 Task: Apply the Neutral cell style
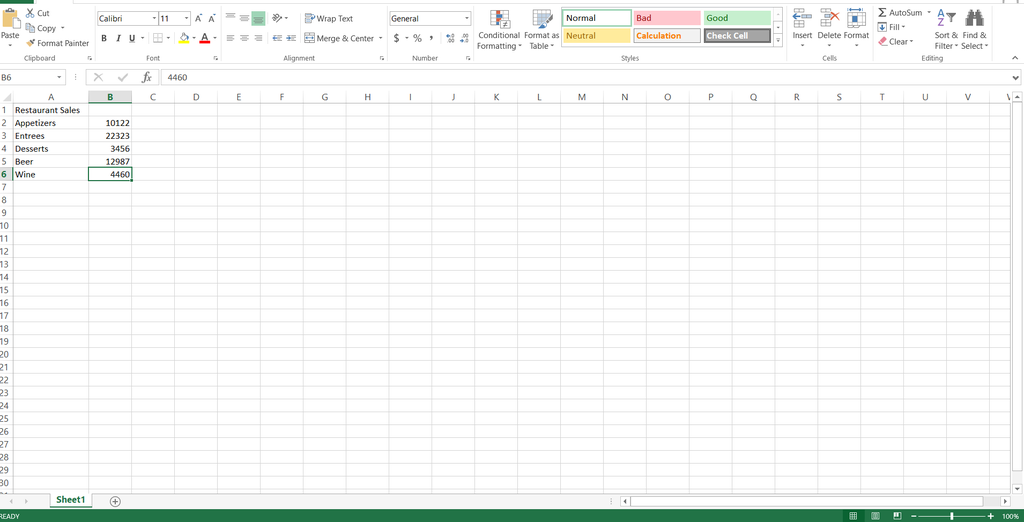(x=597, y=36)
